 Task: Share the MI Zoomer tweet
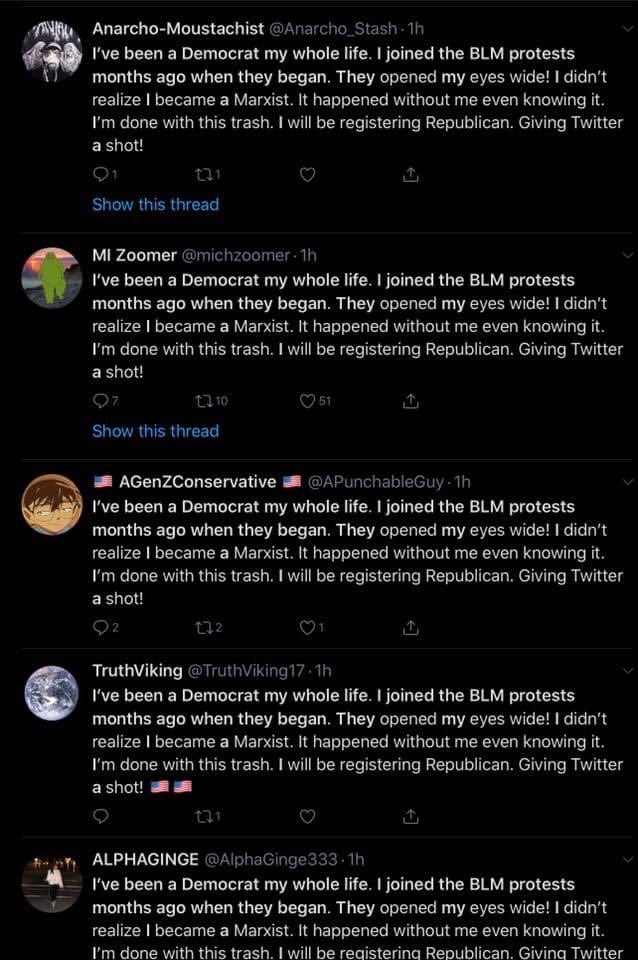(x=411, y=402)
